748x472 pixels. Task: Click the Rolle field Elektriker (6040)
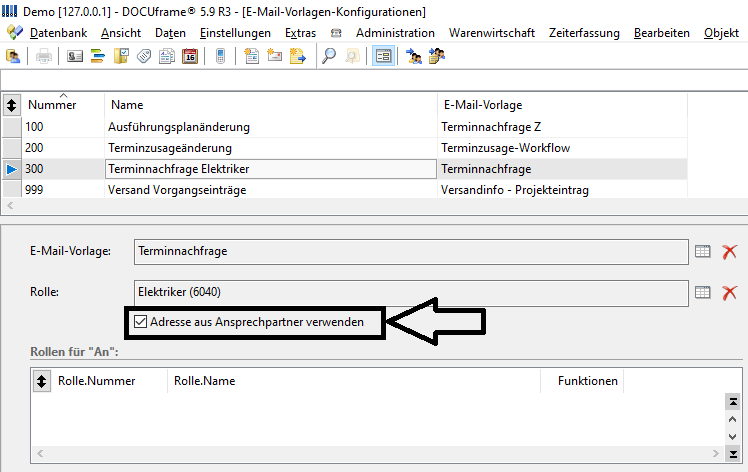(411, 293)
